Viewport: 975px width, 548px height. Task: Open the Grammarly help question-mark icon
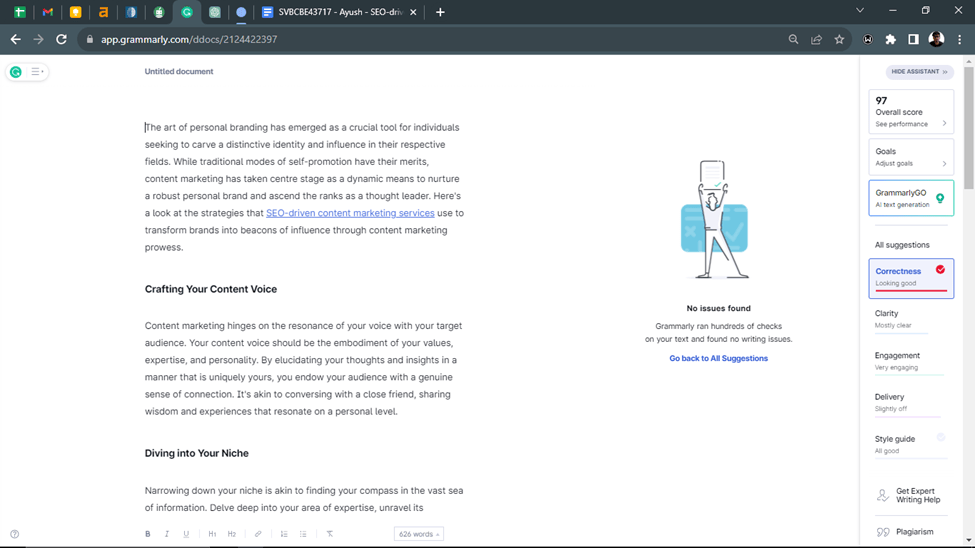14,534
